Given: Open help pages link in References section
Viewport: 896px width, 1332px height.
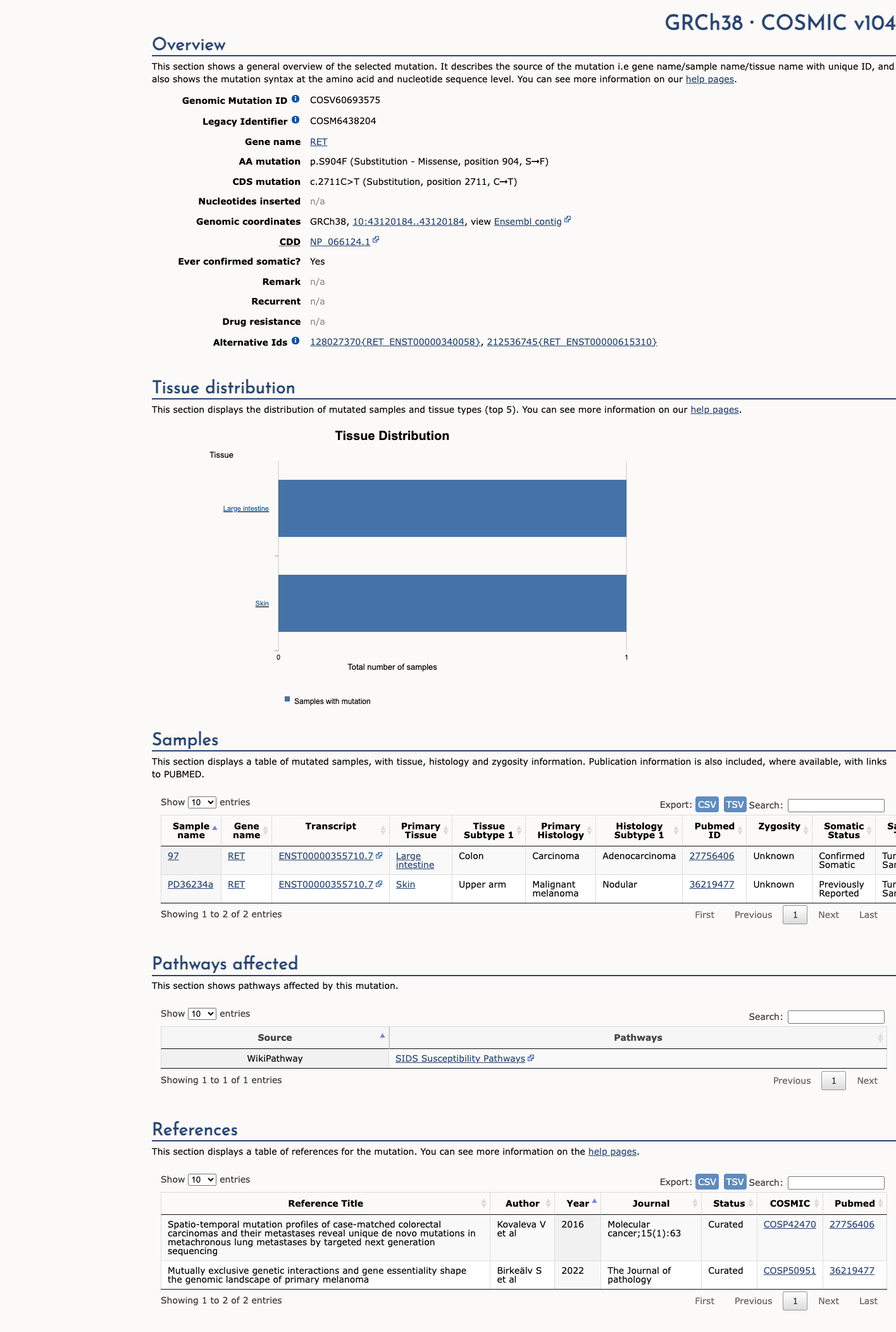Looking at the screenshot, I should pos(613,1152).
